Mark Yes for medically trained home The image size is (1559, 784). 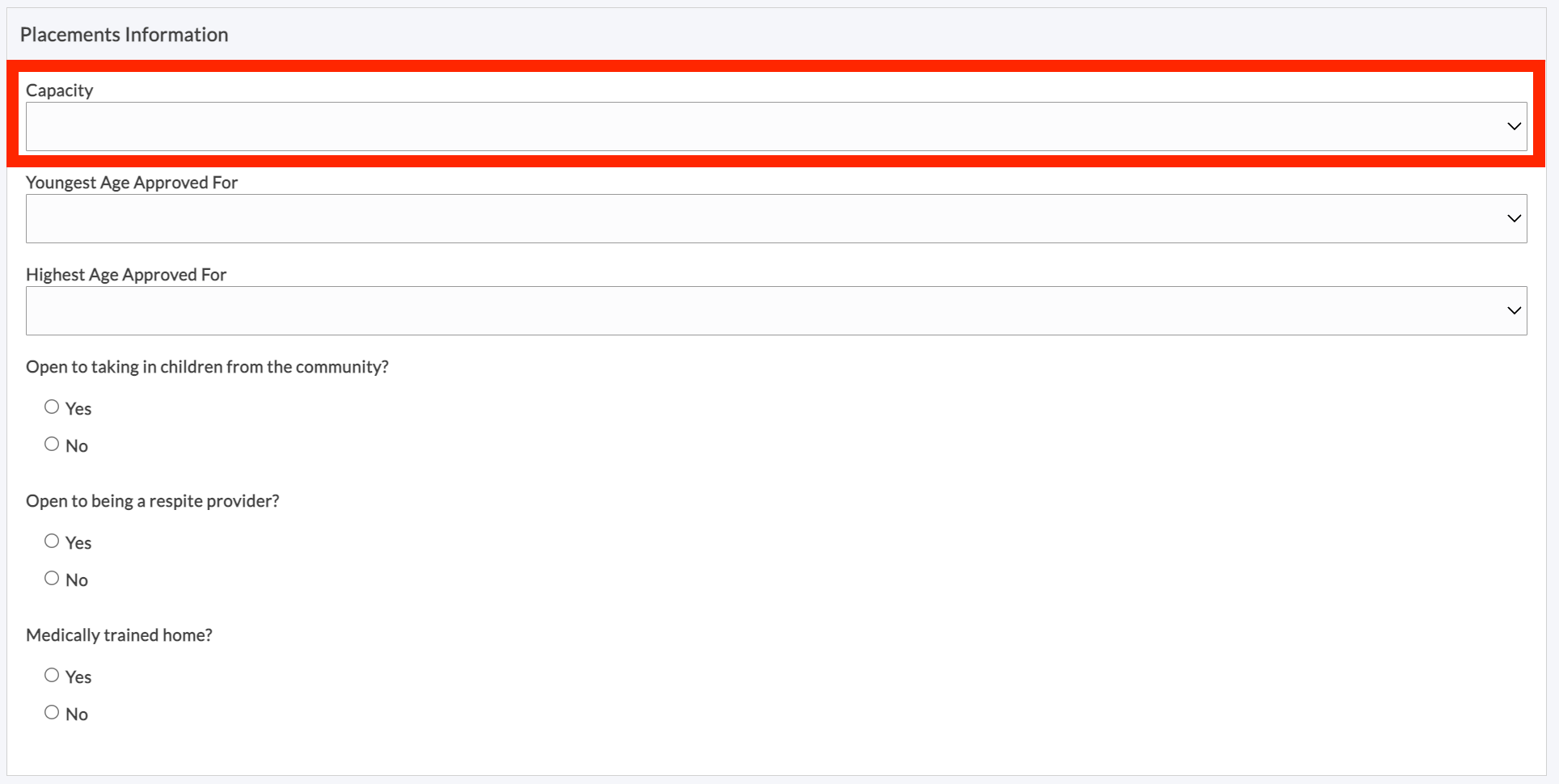52,676
